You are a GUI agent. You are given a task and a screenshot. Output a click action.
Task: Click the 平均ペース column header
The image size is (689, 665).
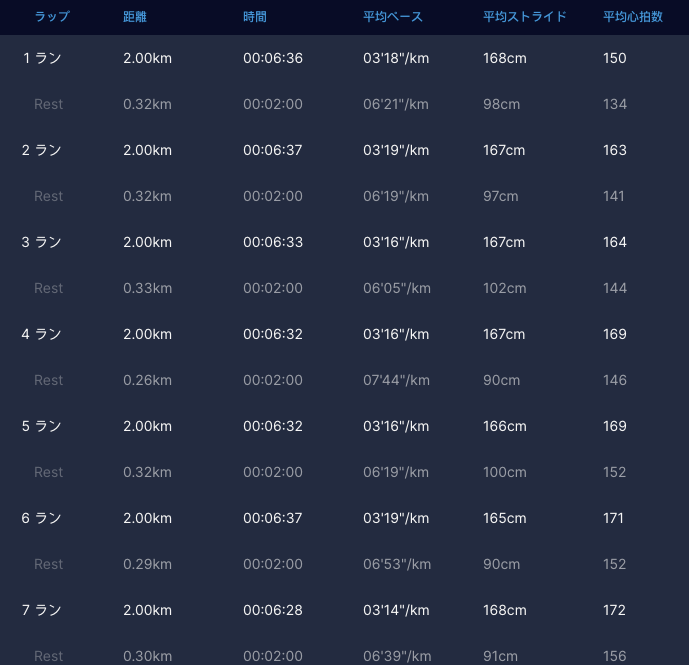[393, 17]
